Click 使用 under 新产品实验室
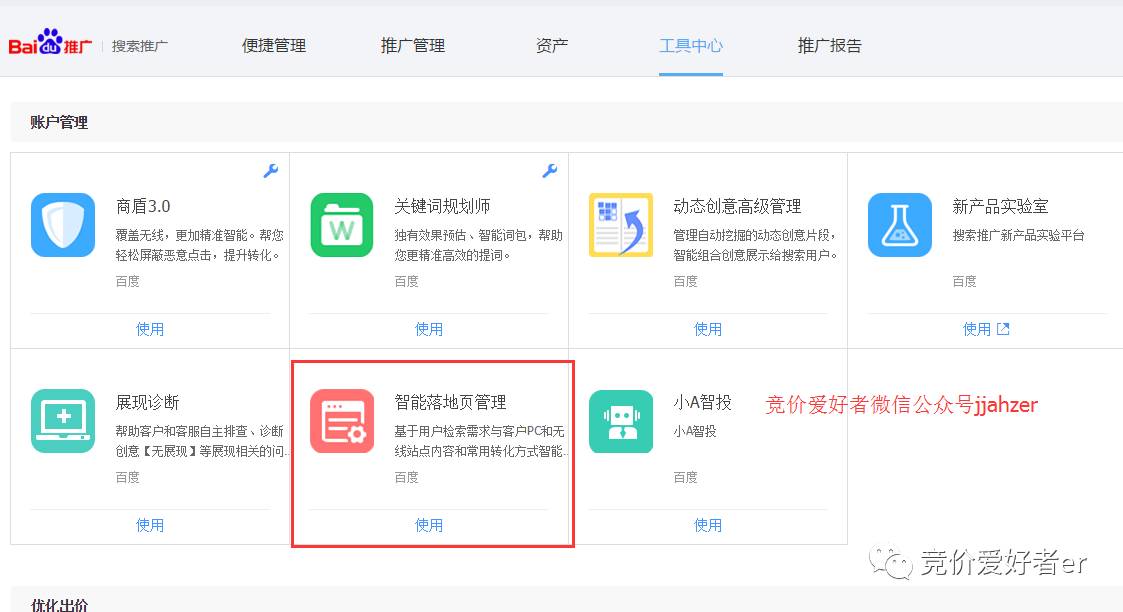The height and width of the screenshot is (612, 1123). (x=977, y=329)
